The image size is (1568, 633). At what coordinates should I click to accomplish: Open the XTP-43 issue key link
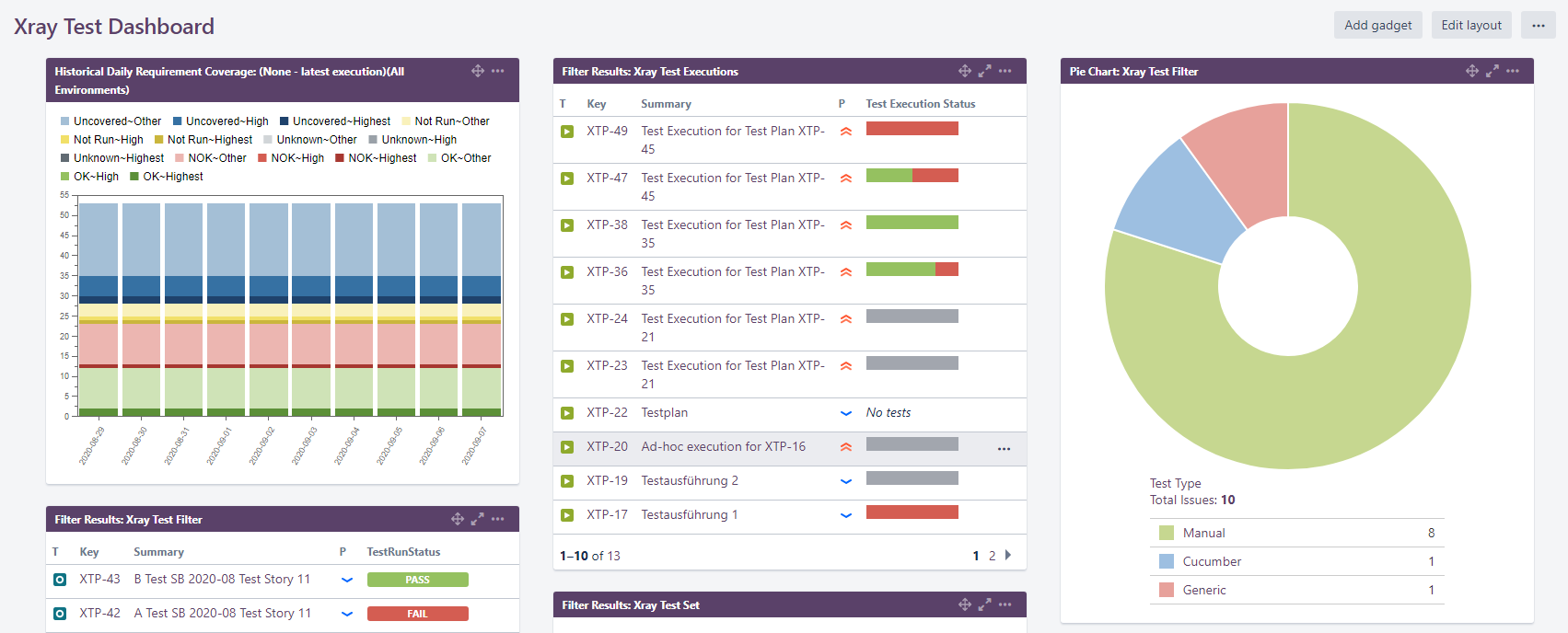99,579
